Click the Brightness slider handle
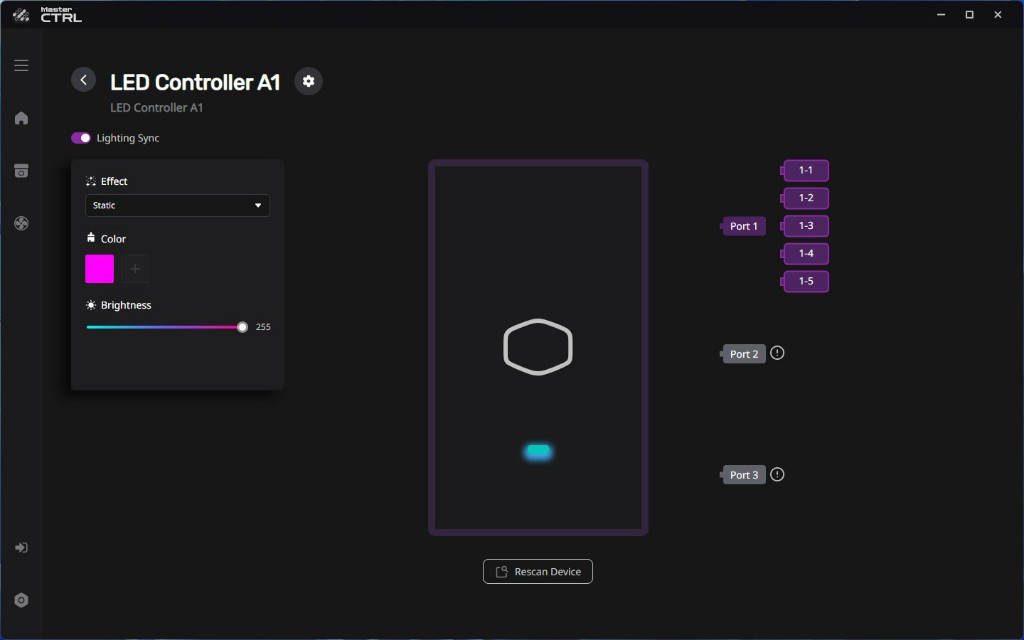The image size is (1024, 640). tap(242, 327)
